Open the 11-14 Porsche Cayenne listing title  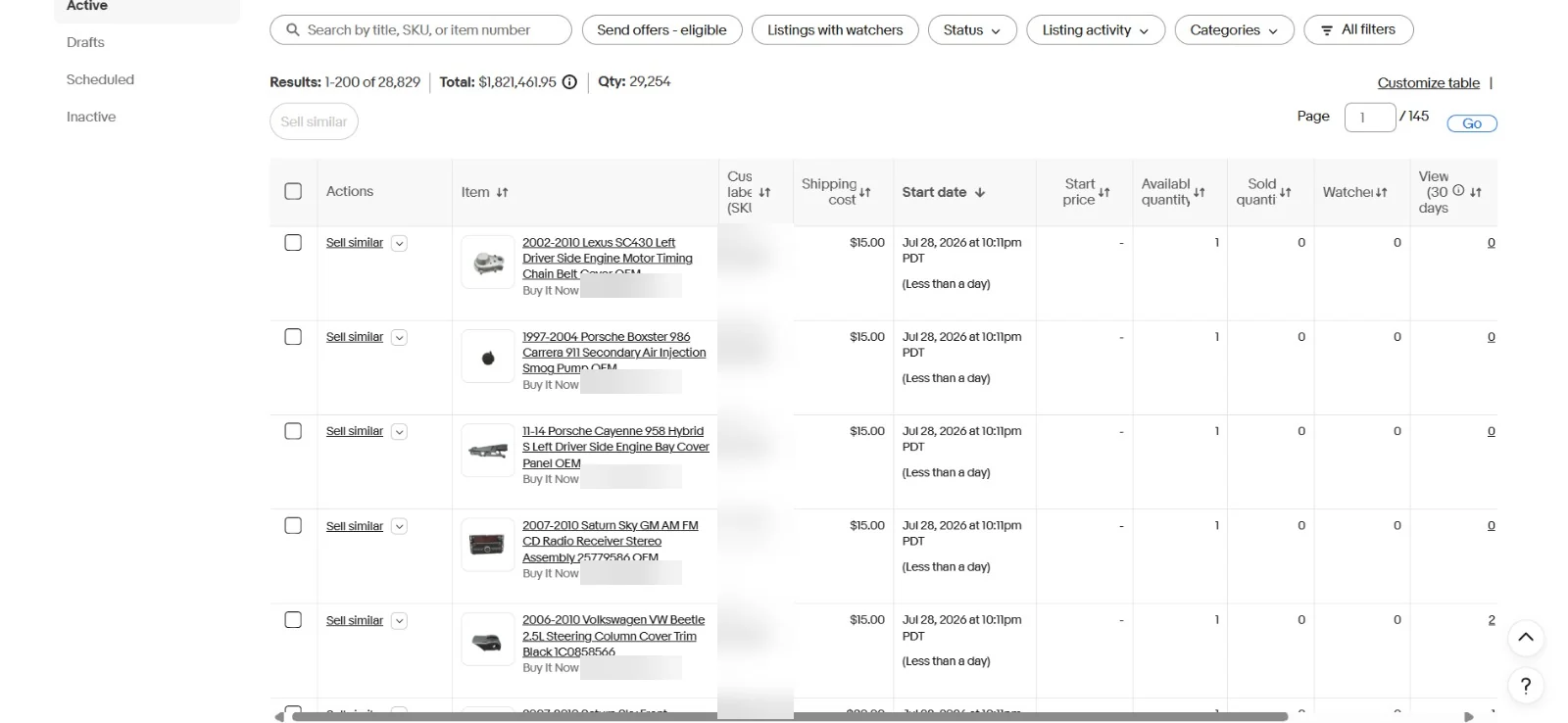[x=615, y=447]
